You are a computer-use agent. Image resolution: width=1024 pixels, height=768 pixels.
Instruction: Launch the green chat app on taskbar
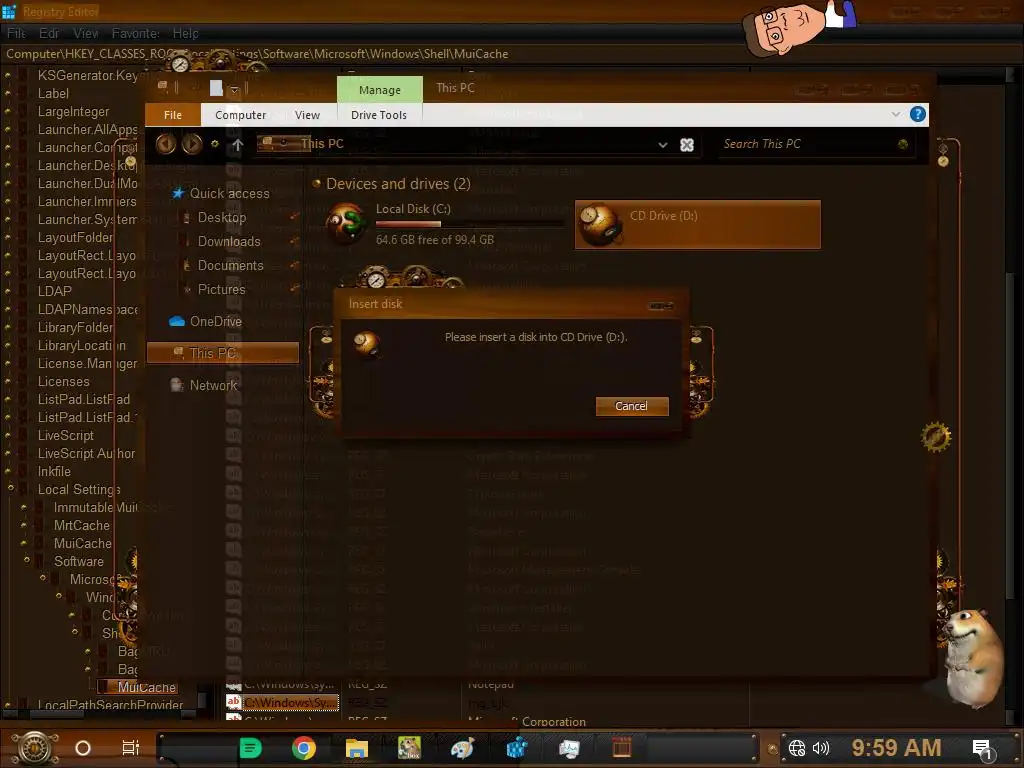coord(250,748)
